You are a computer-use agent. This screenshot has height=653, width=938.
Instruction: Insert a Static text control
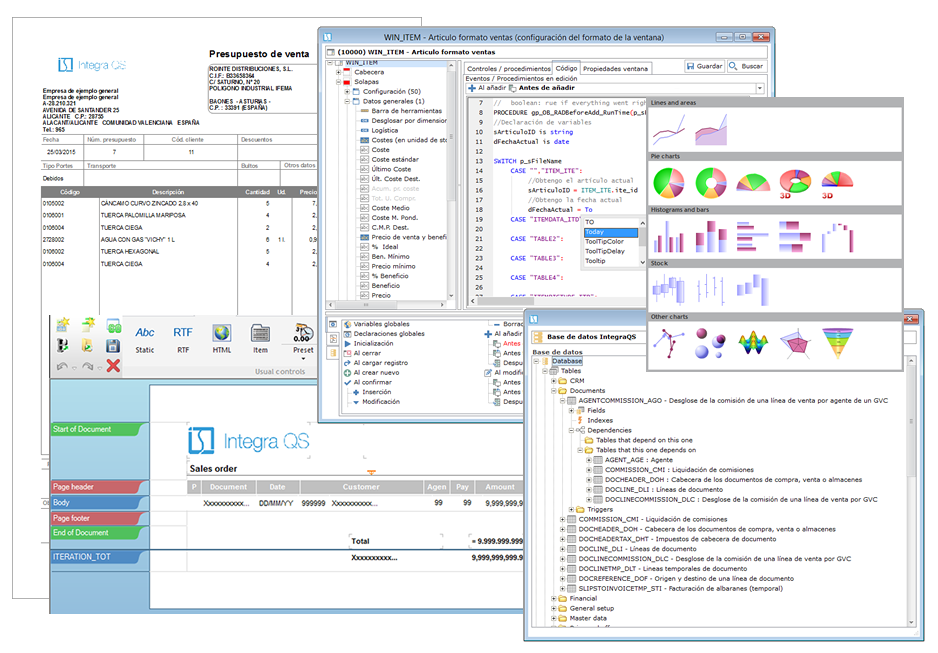coord(145,340)
